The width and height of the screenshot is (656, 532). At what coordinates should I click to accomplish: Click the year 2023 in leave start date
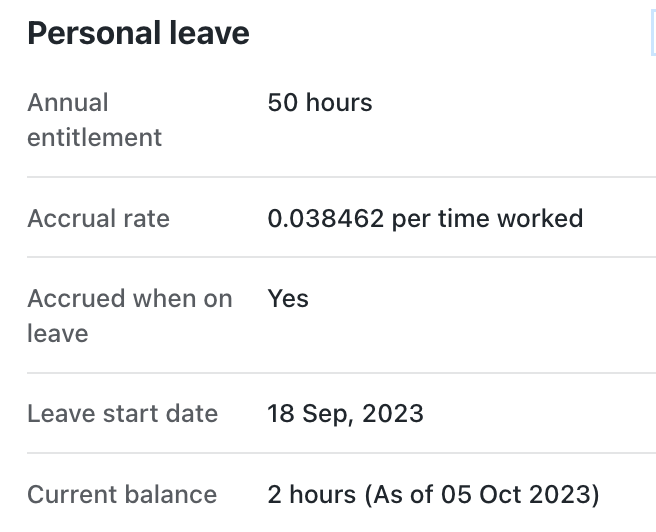click(x=393, y=414)
